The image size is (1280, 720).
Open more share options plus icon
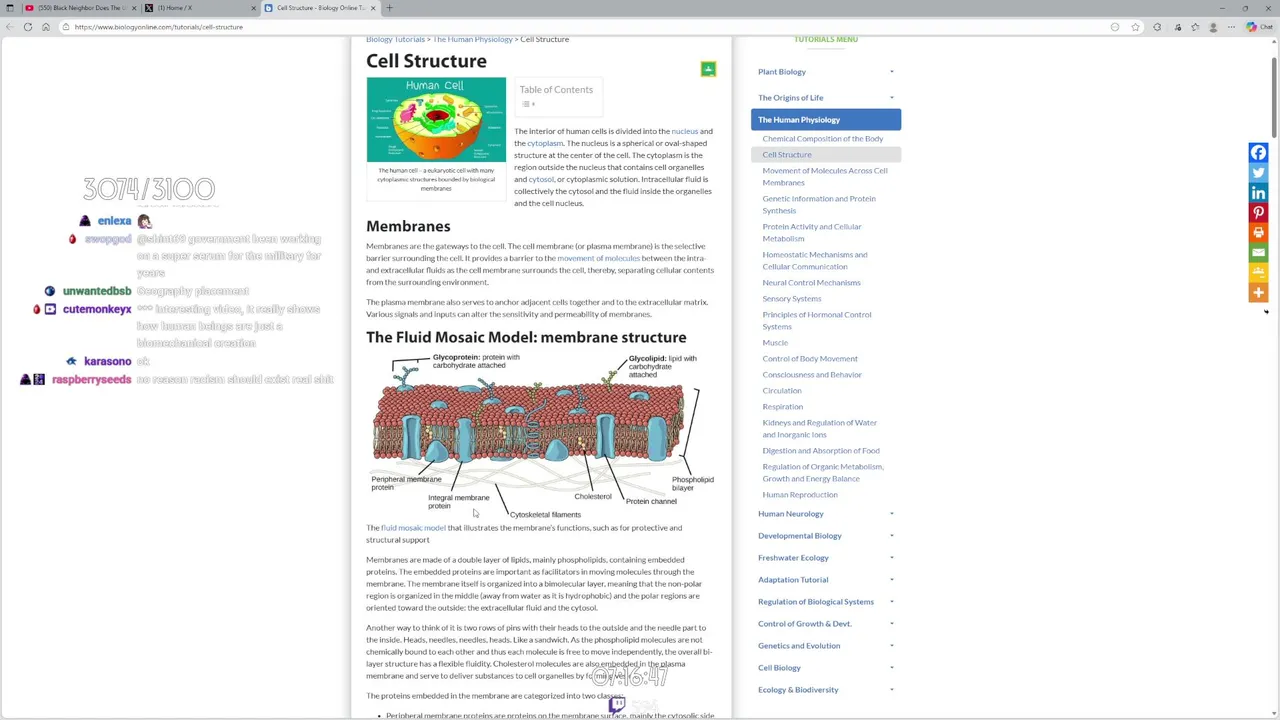pos(1258,293)
